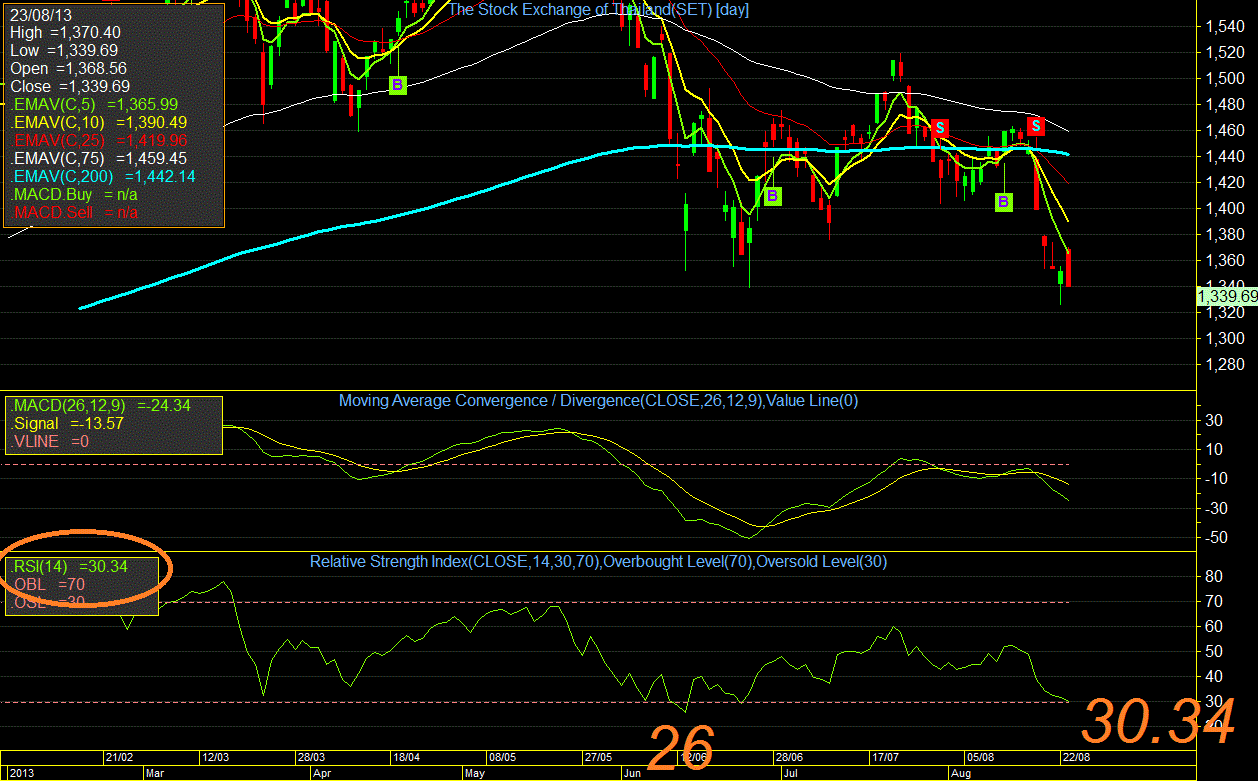This screenshot has width=1258, height=781.
Task: Click the '22/08' date on the time axis
Action: [x=1076, y=758]
